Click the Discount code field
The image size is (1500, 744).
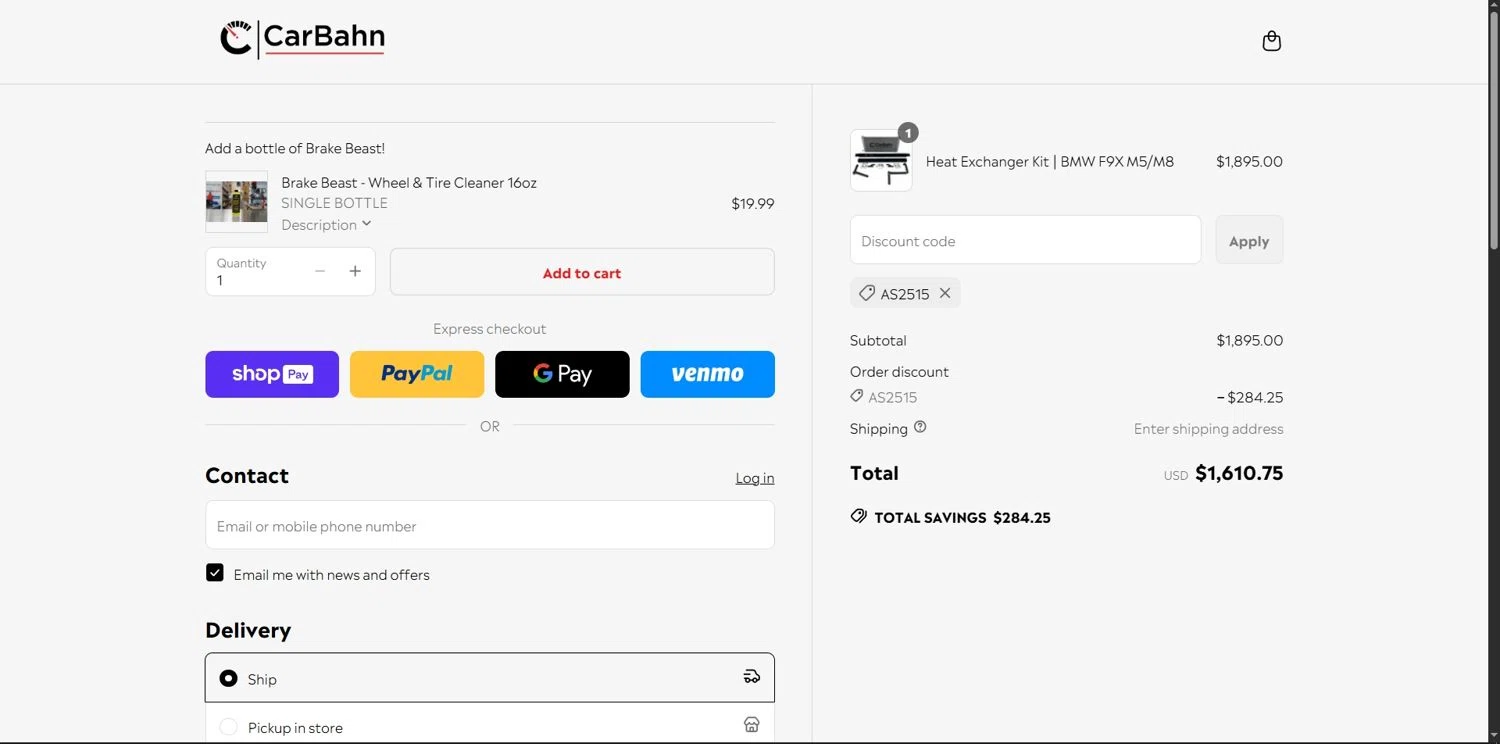pyautogui.click(x=1025, y=240)
